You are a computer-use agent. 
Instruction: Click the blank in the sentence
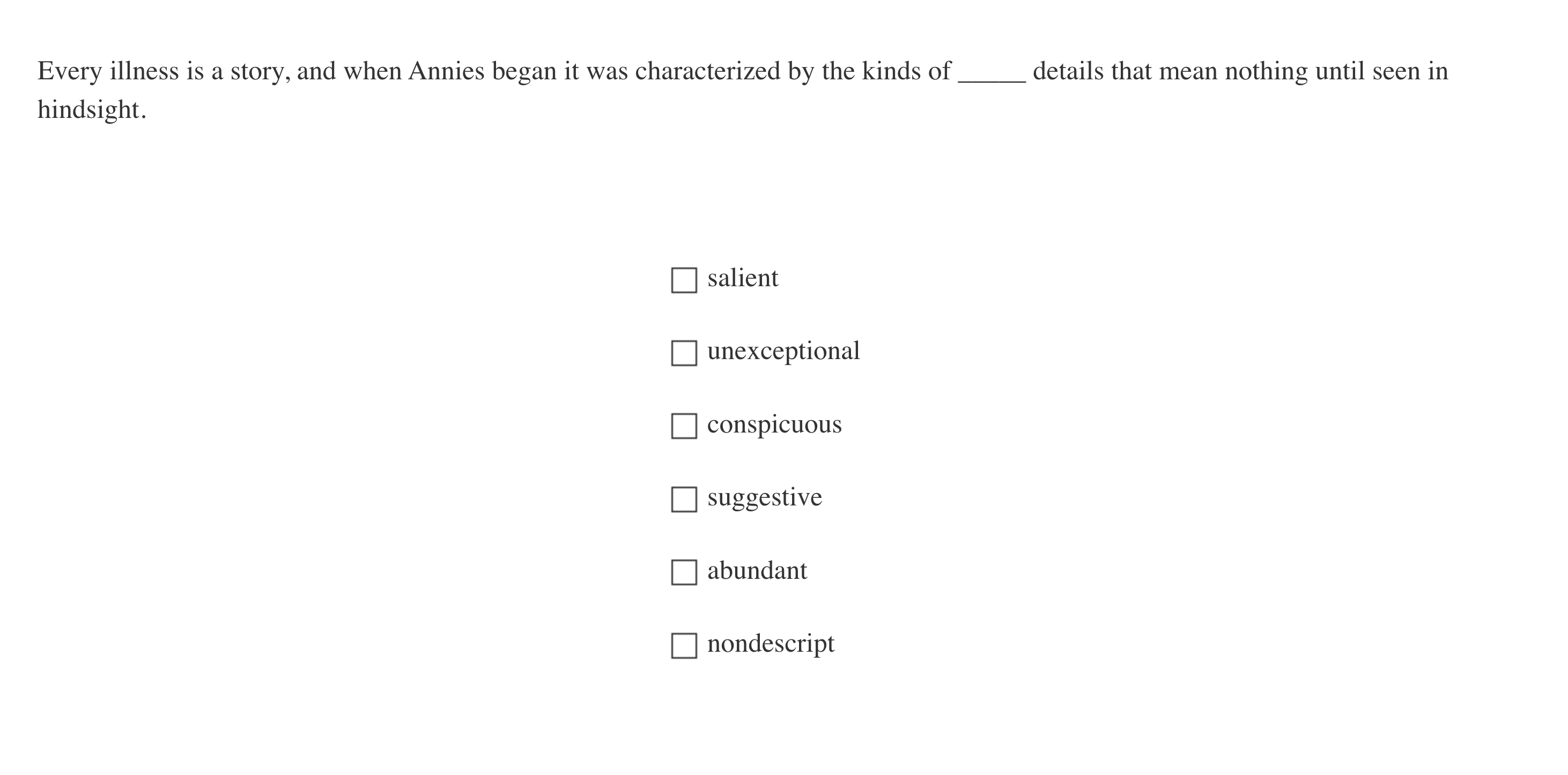coord(992,73)
